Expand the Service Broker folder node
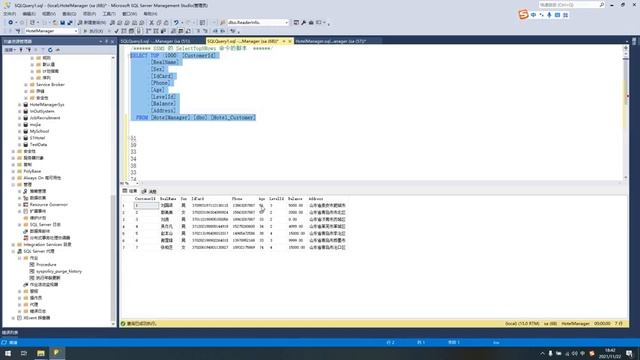Screen dimensions: 640x360 click(x=26, y=84)
